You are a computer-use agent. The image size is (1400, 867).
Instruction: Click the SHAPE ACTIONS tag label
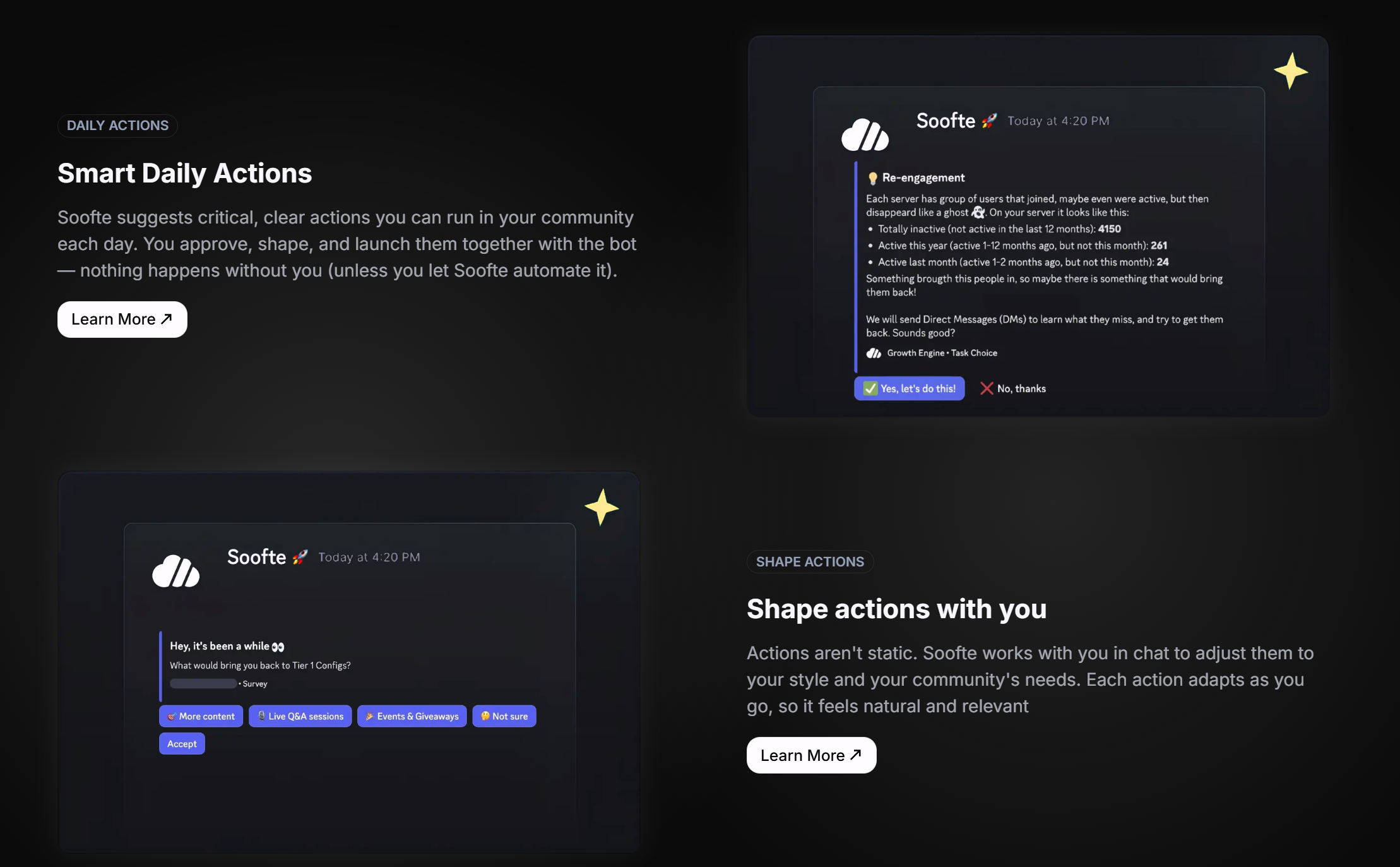pos(810,562)
